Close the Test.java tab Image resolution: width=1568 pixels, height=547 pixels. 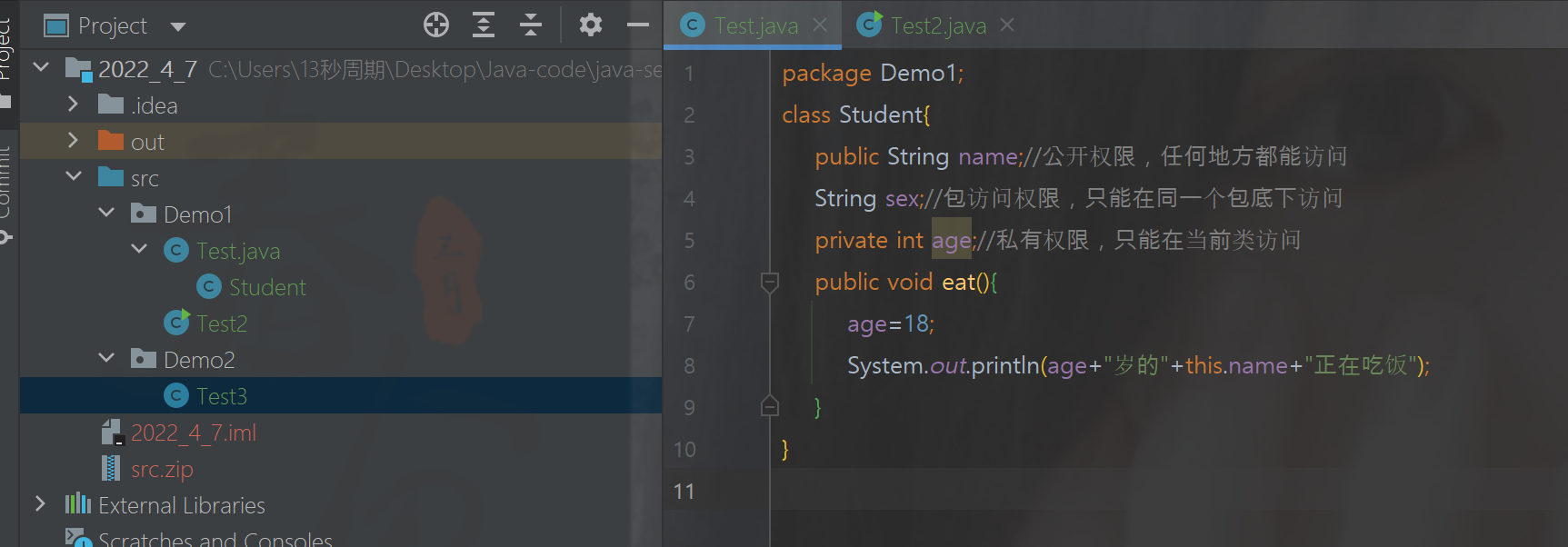coord(820,25)
